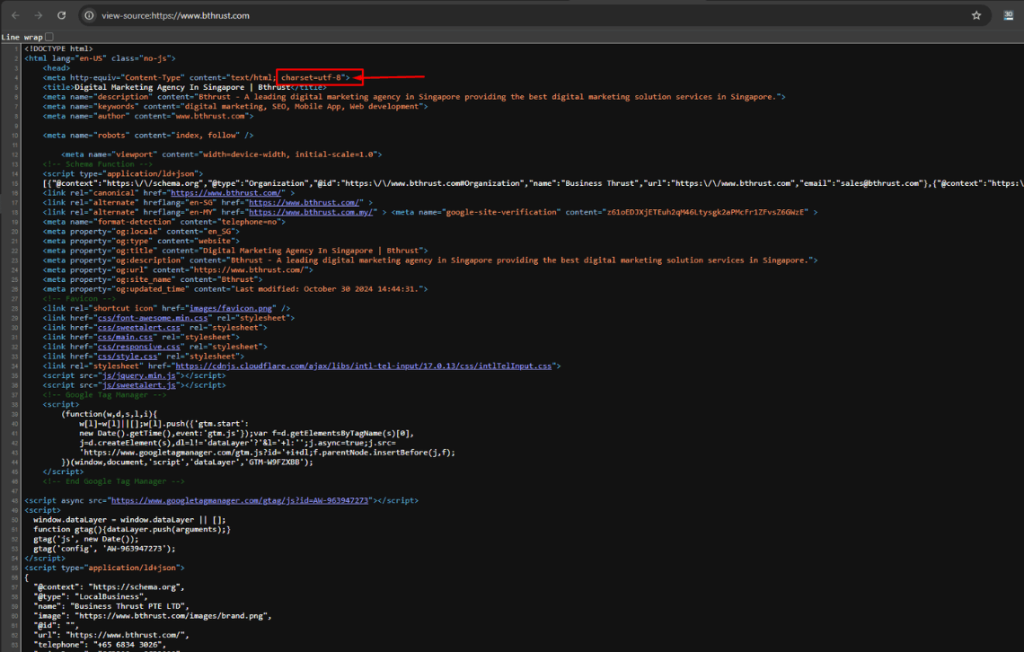Click the GTM-W9FZXBB container ID line
Image resolution: width=1024 pixels, height=652 pixels.
coord(187,463)
